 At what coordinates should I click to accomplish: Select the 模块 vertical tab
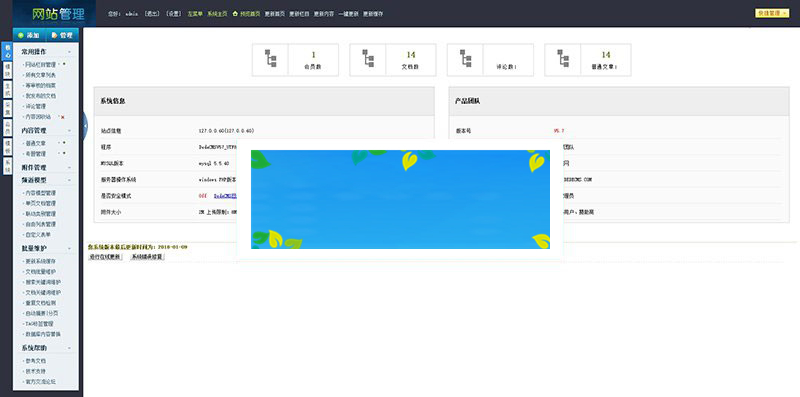coord(7,70)
